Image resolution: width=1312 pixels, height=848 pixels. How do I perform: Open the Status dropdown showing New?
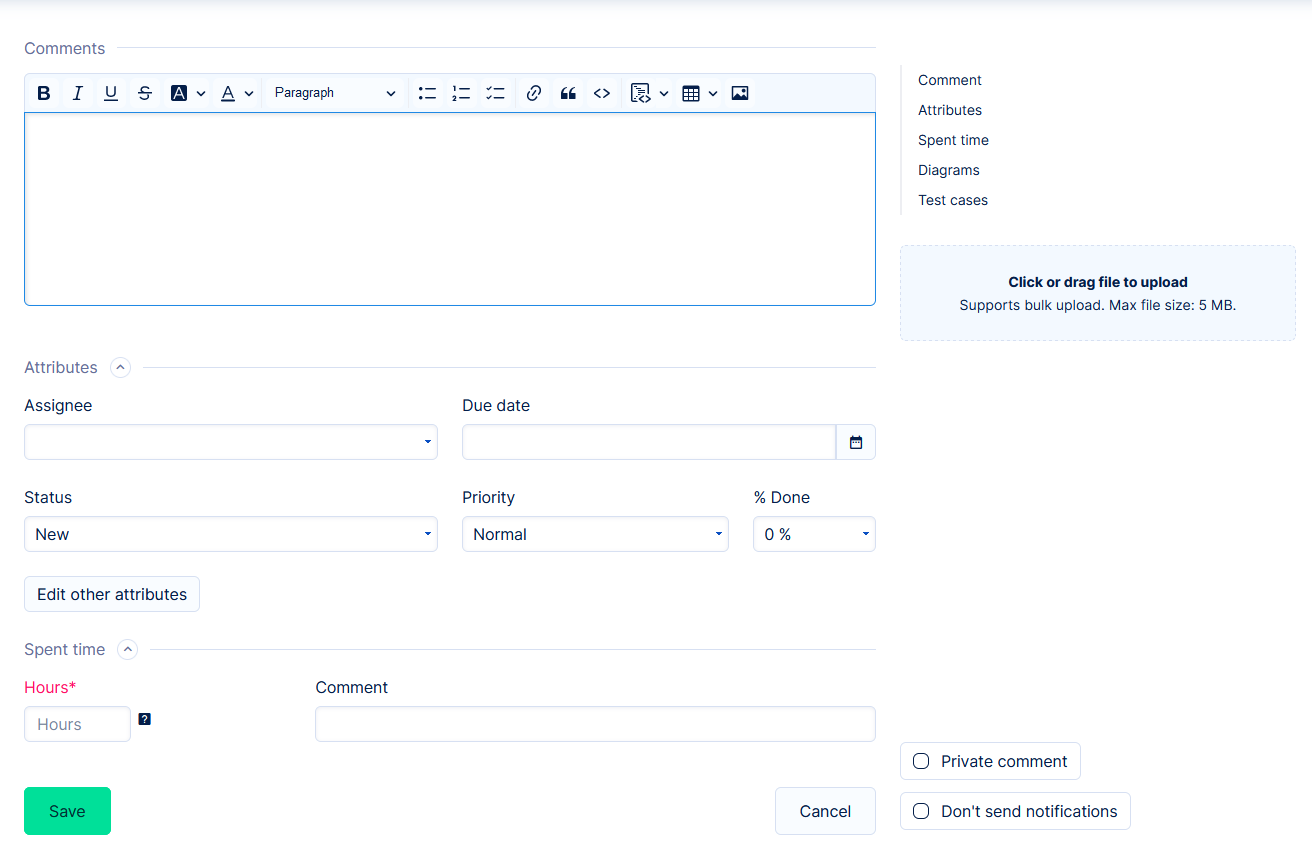230,534
